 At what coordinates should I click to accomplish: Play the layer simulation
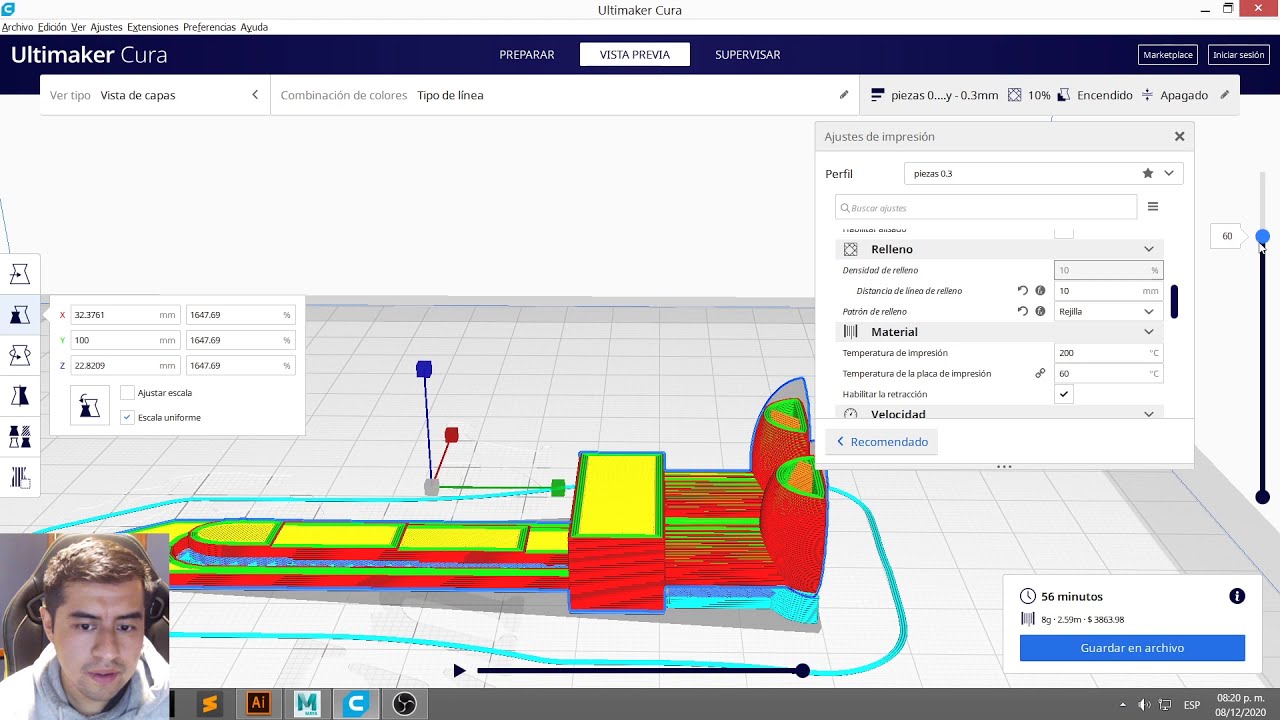tap(459, 671)
